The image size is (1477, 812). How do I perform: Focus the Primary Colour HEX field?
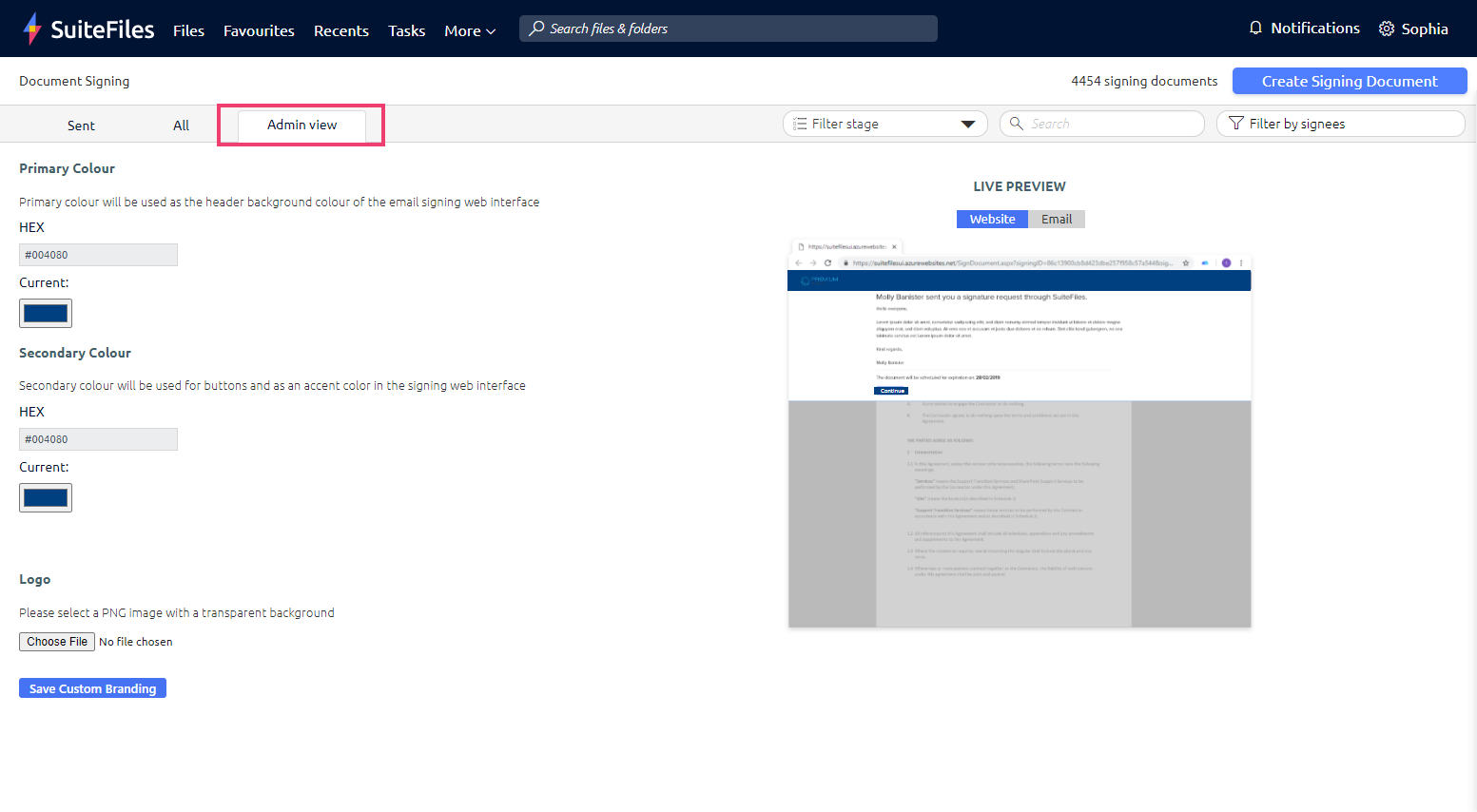pyautogui.click(x=98, y=255)
